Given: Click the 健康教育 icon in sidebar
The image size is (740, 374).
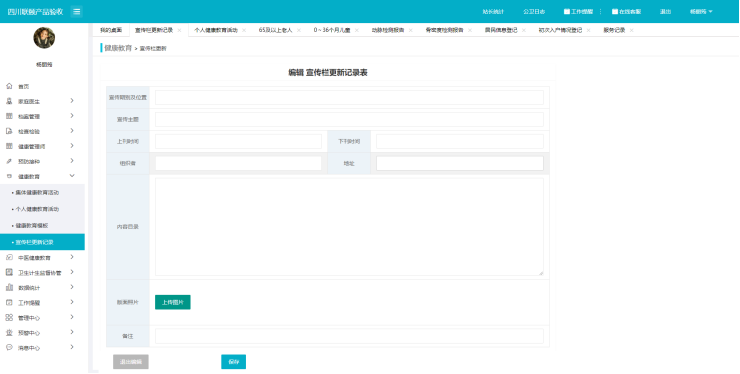Looking at the screenshot, I should click(x=9, y=177).
